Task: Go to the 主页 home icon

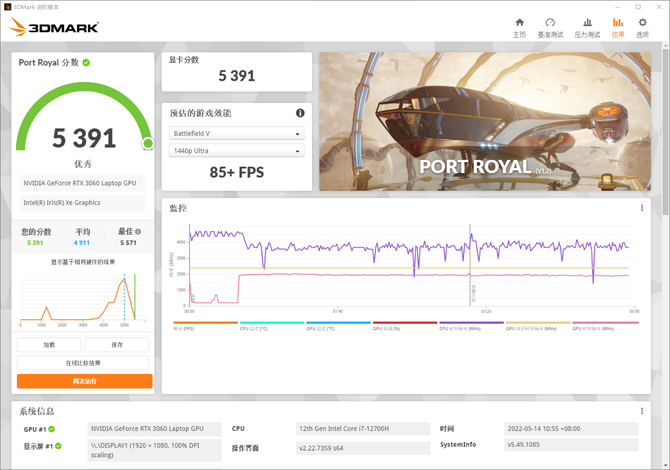Action: [x=519, y=27]
